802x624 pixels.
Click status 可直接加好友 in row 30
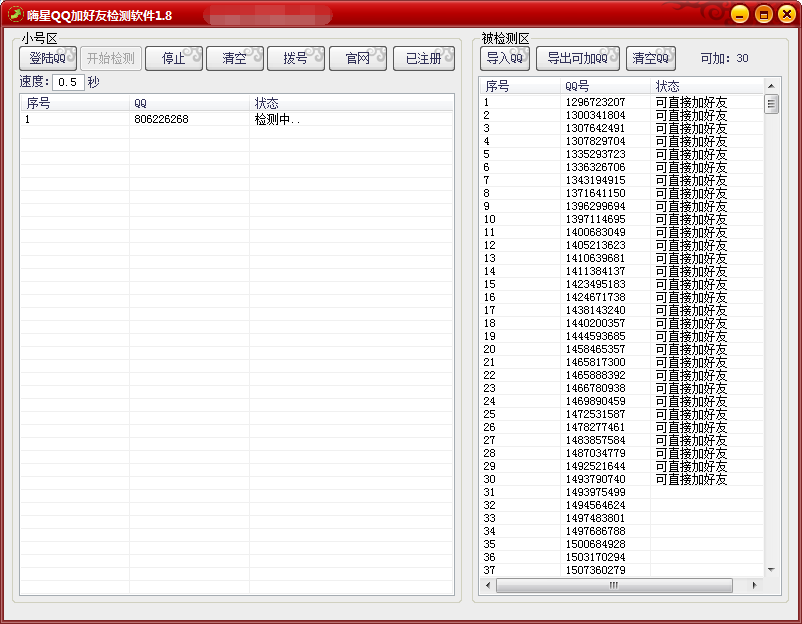pyautogui.click(x=691, y=479)
